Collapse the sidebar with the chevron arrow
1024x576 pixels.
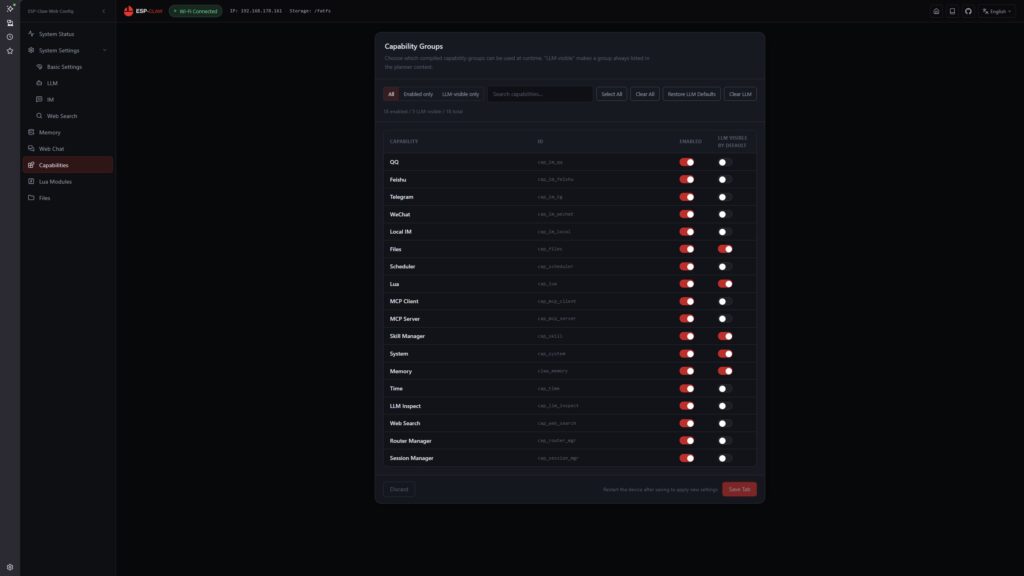[x=103, y=11]
